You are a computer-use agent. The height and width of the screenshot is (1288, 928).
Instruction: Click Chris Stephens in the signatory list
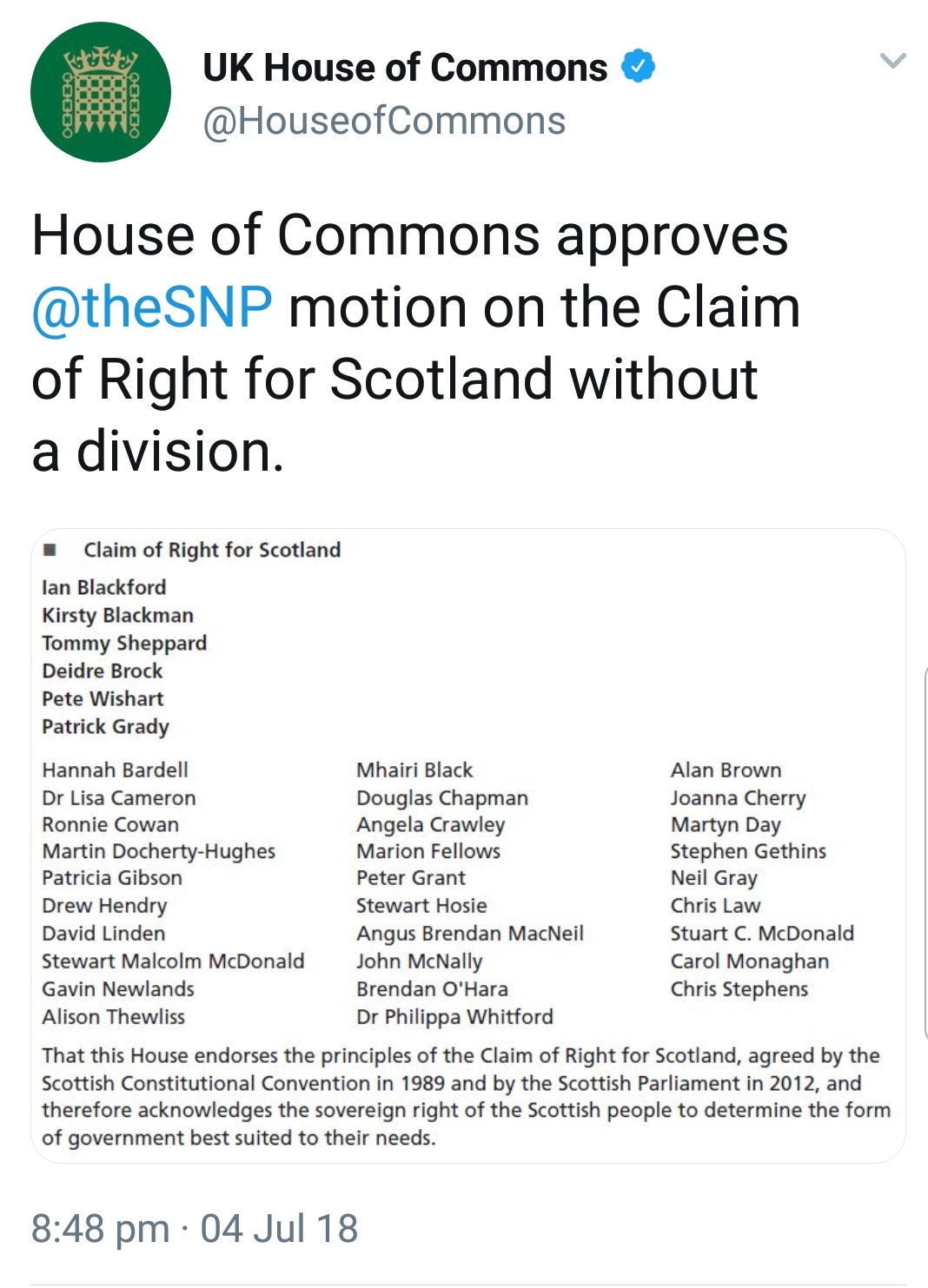(739, 988)
